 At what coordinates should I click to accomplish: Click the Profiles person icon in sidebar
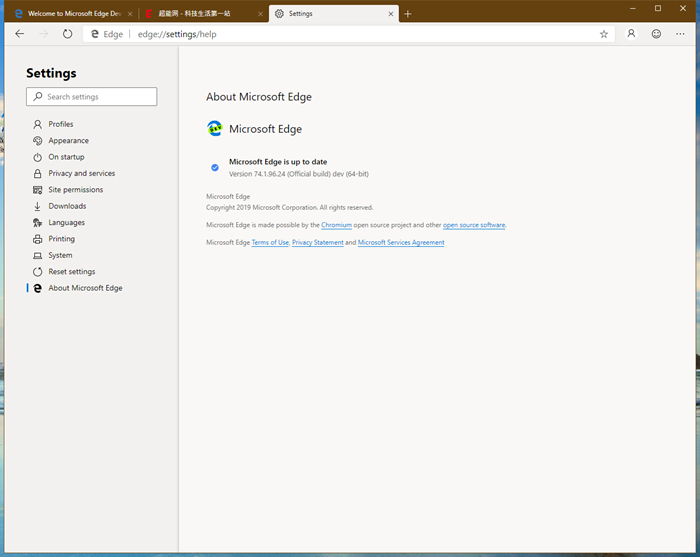pyautogui.click(x=38, y=124)
